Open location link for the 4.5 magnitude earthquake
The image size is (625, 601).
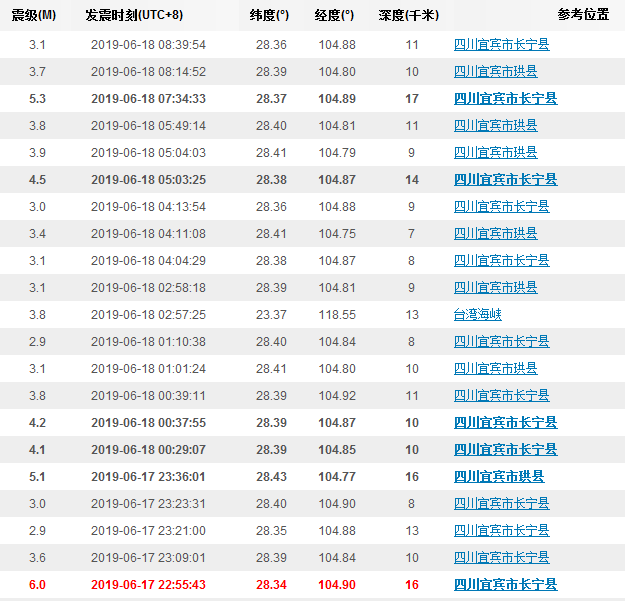[505, 179]
